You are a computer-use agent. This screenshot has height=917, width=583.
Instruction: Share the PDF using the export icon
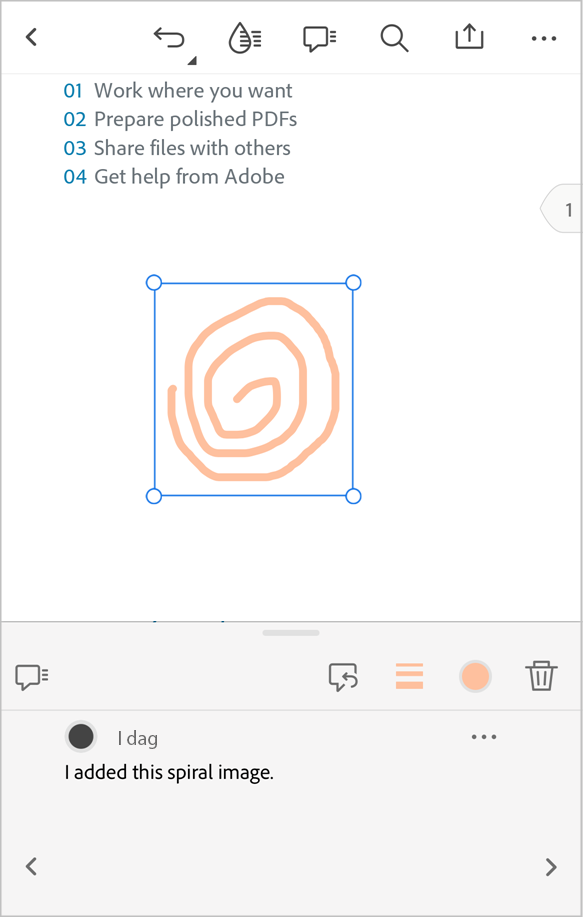coord(469,37)
